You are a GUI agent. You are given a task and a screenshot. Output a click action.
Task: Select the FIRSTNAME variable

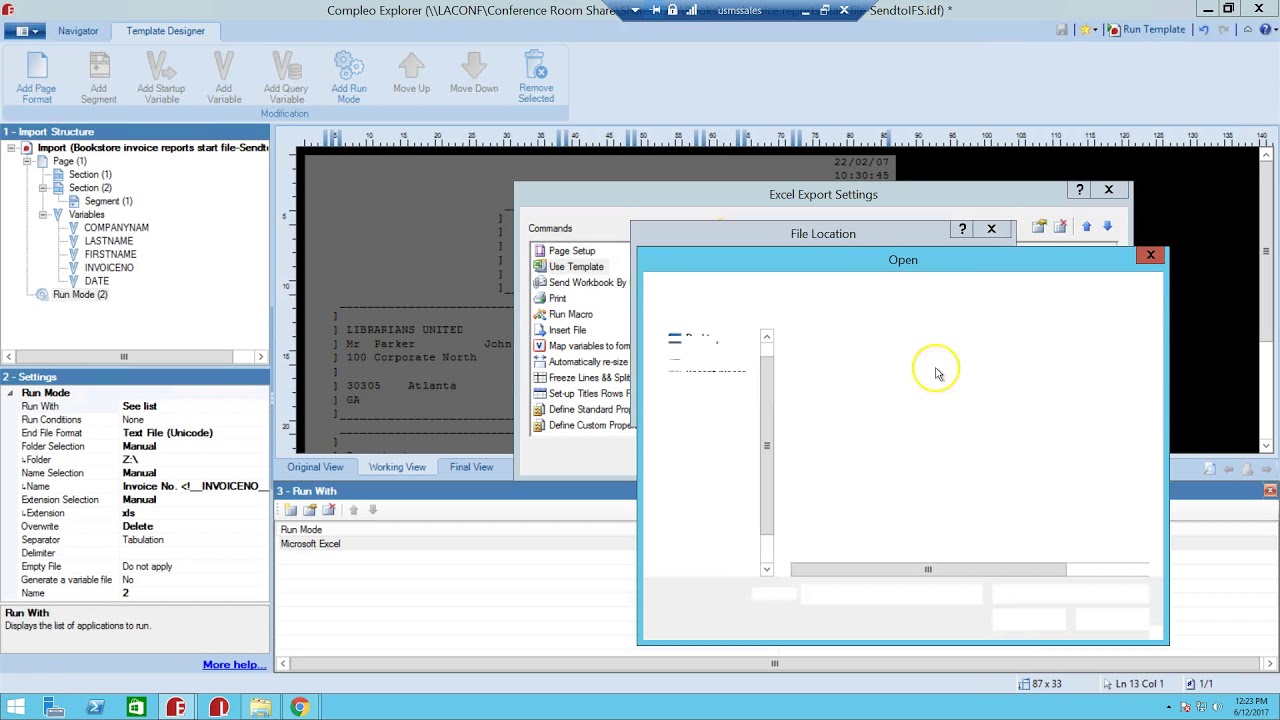click(110, 254)
